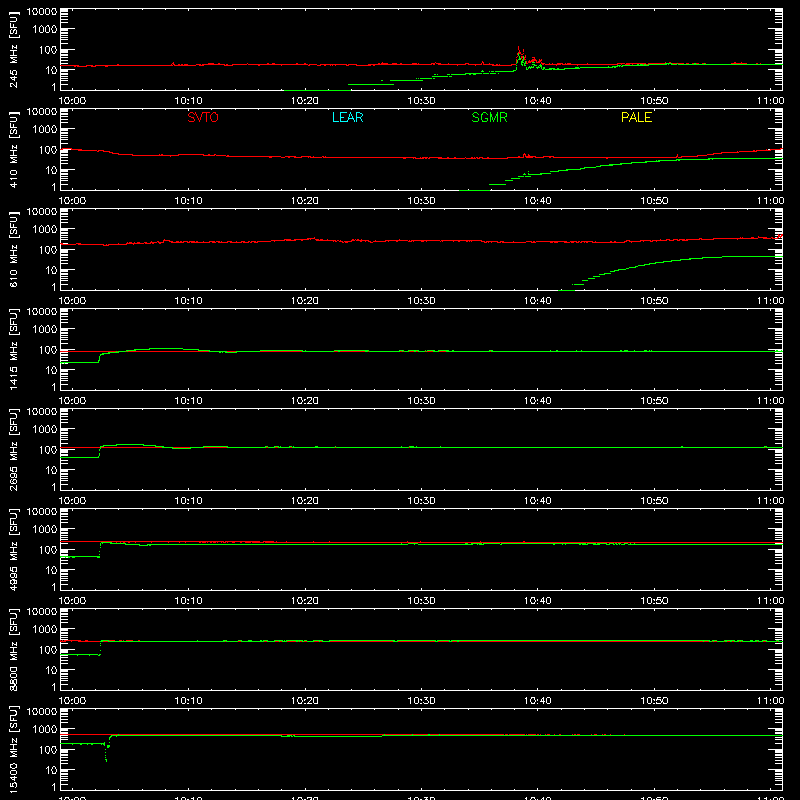Click 10:40 label under the 2695 MHz plot

click(538, 501)
